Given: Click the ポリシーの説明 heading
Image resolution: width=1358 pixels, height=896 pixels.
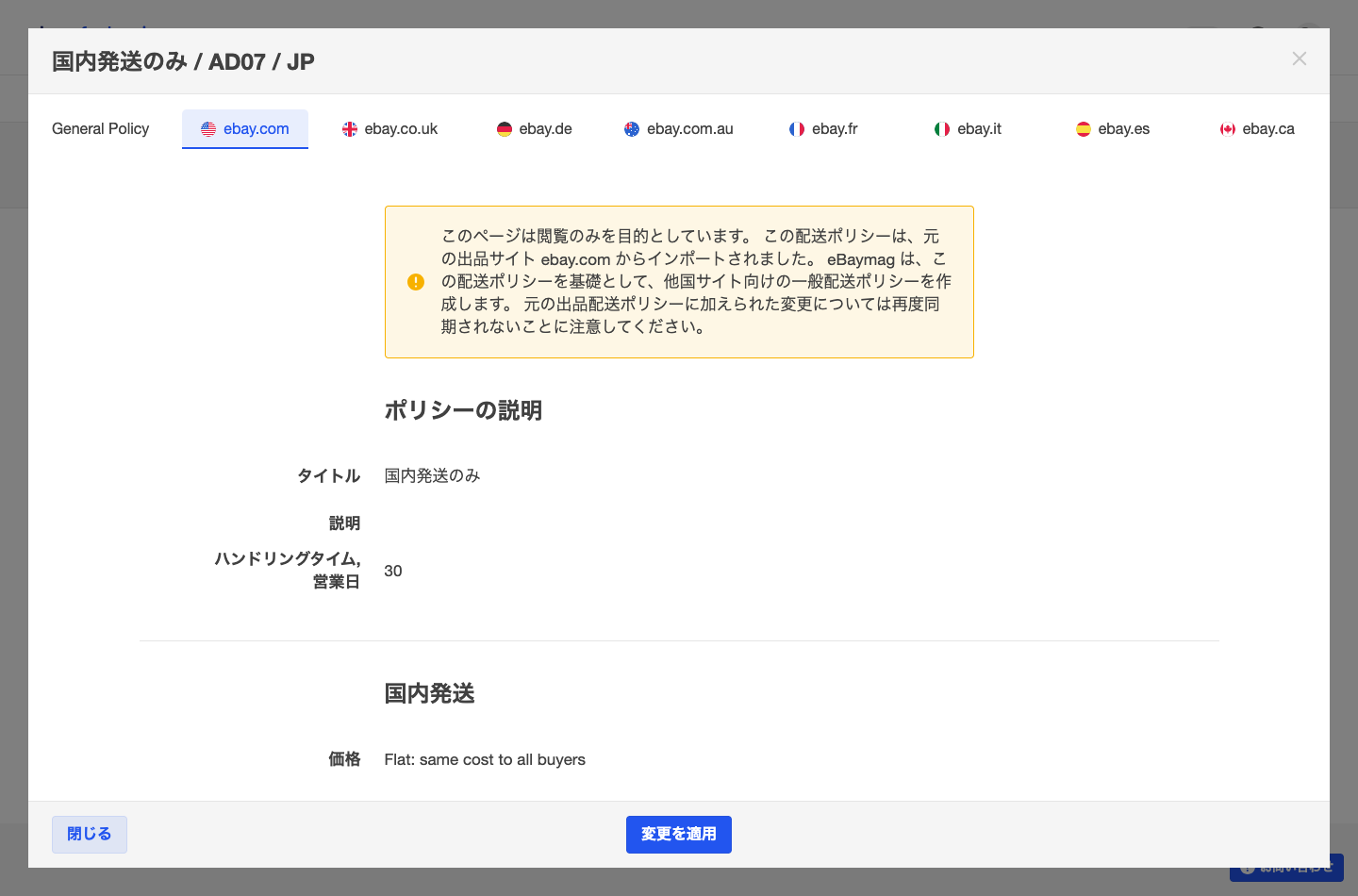Looking at the screenshot, I should point(463,410).
